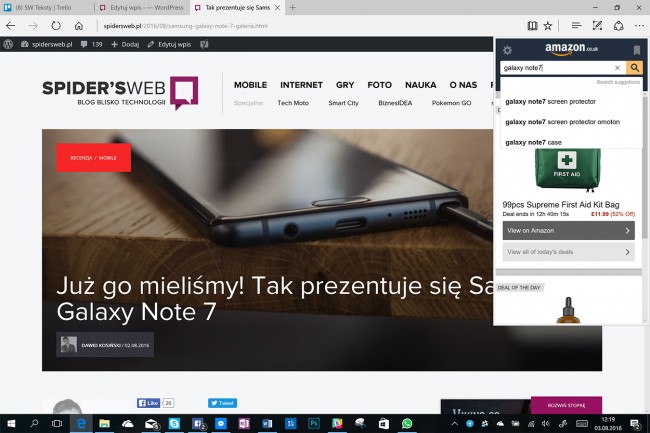Image resolution: width=650 pixels, height=433 pixels.
Task: Click the First Aid Kit product image
Action: 568,169
